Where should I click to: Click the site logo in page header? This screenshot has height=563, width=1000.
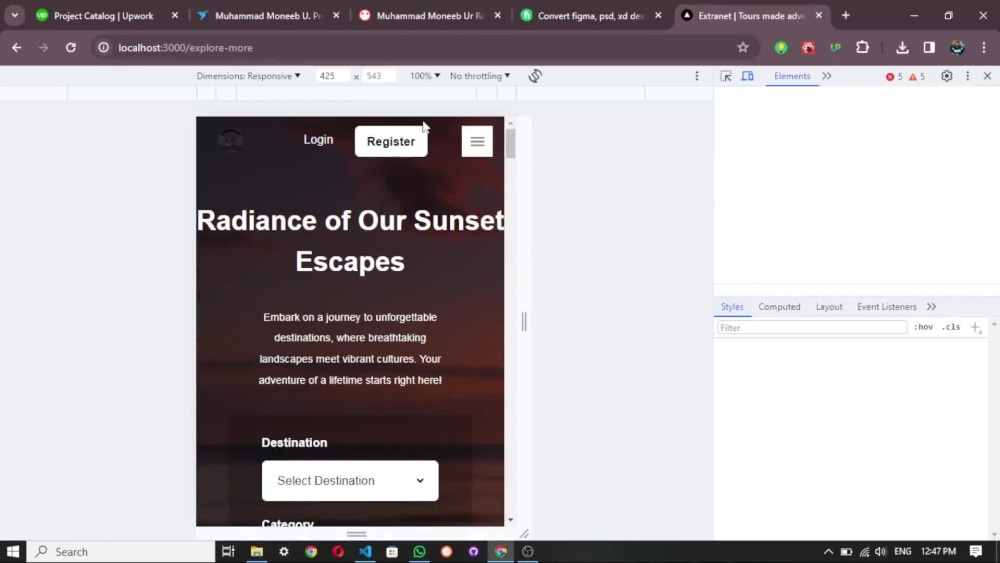(x=230, y=140)
